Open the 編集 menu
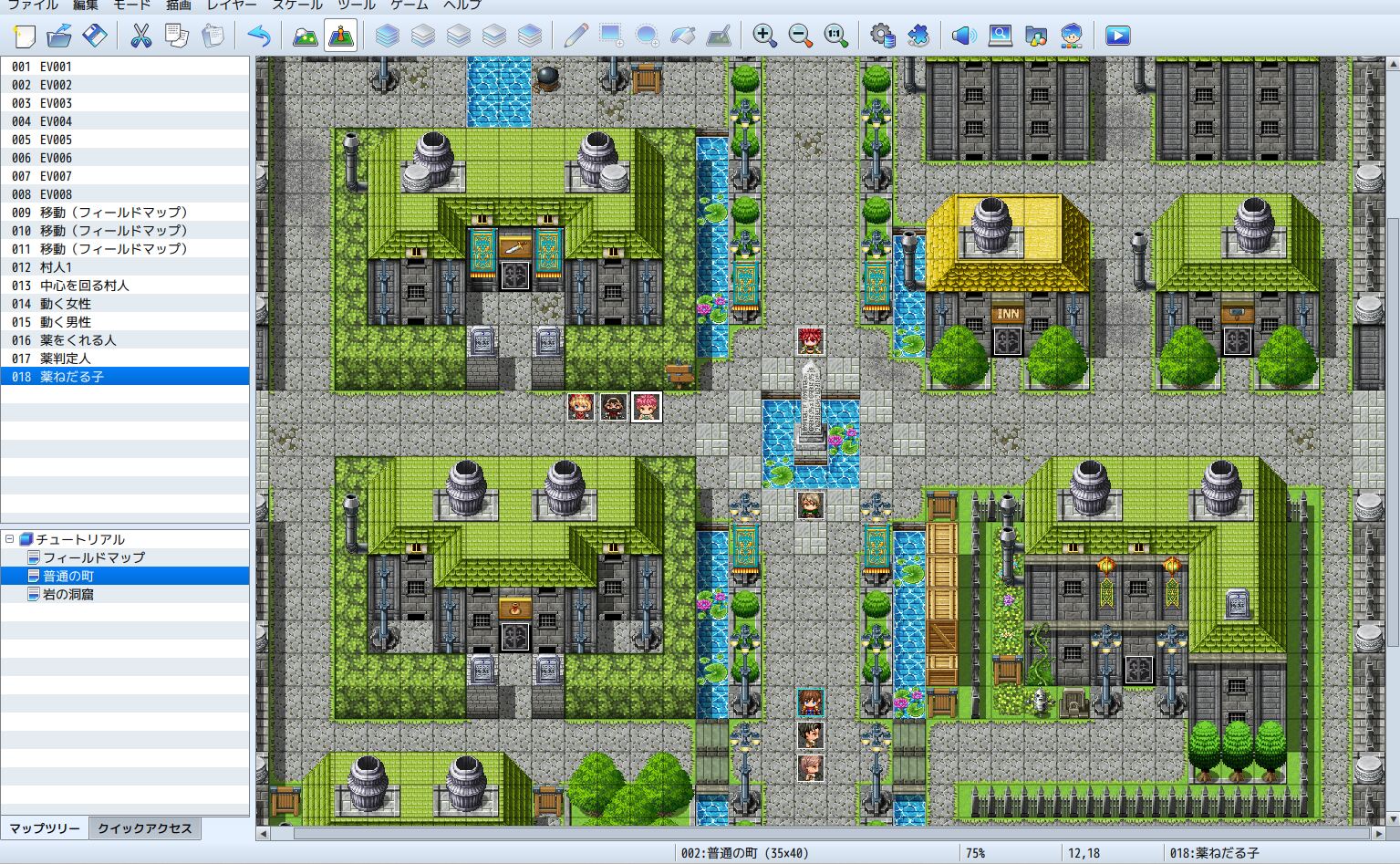The width and height of the screenshot is (1400, 864). [86, 5]
